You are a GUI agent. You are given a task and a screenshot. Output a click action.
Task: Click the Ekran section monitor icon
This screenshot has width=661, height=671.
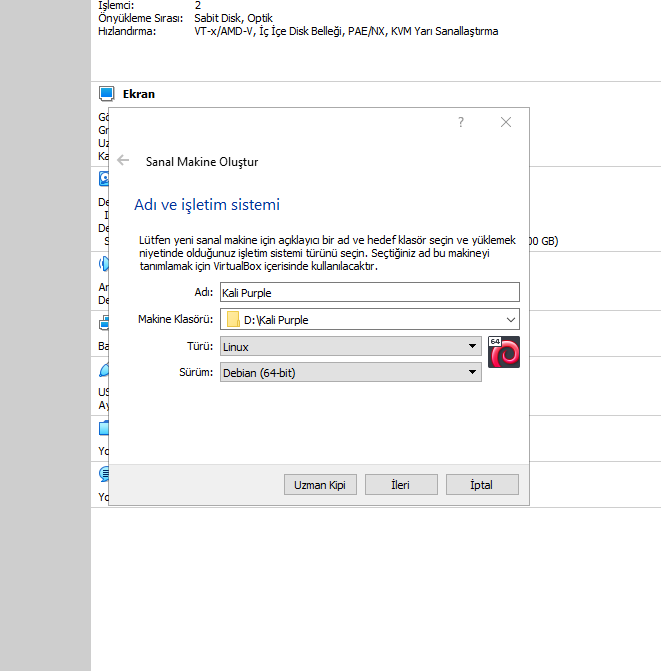[x=106, y=94]
